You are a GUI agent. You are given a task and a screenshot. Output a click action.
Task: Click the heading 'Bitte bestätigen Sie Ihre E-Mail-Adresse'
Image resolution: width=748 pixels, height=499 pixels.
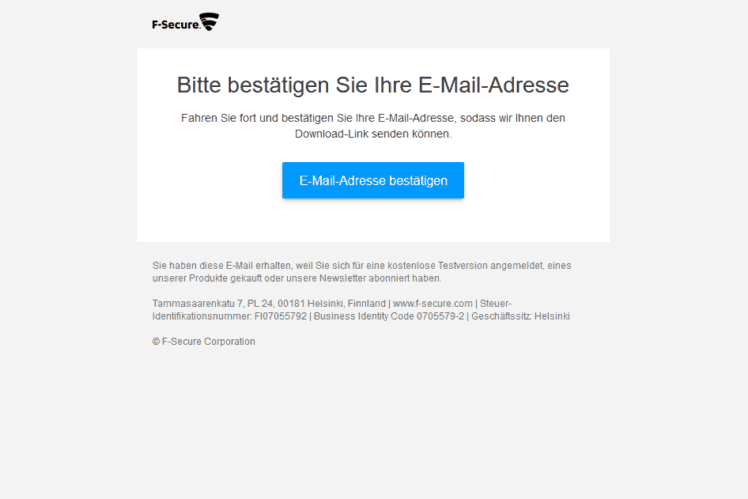373,85
